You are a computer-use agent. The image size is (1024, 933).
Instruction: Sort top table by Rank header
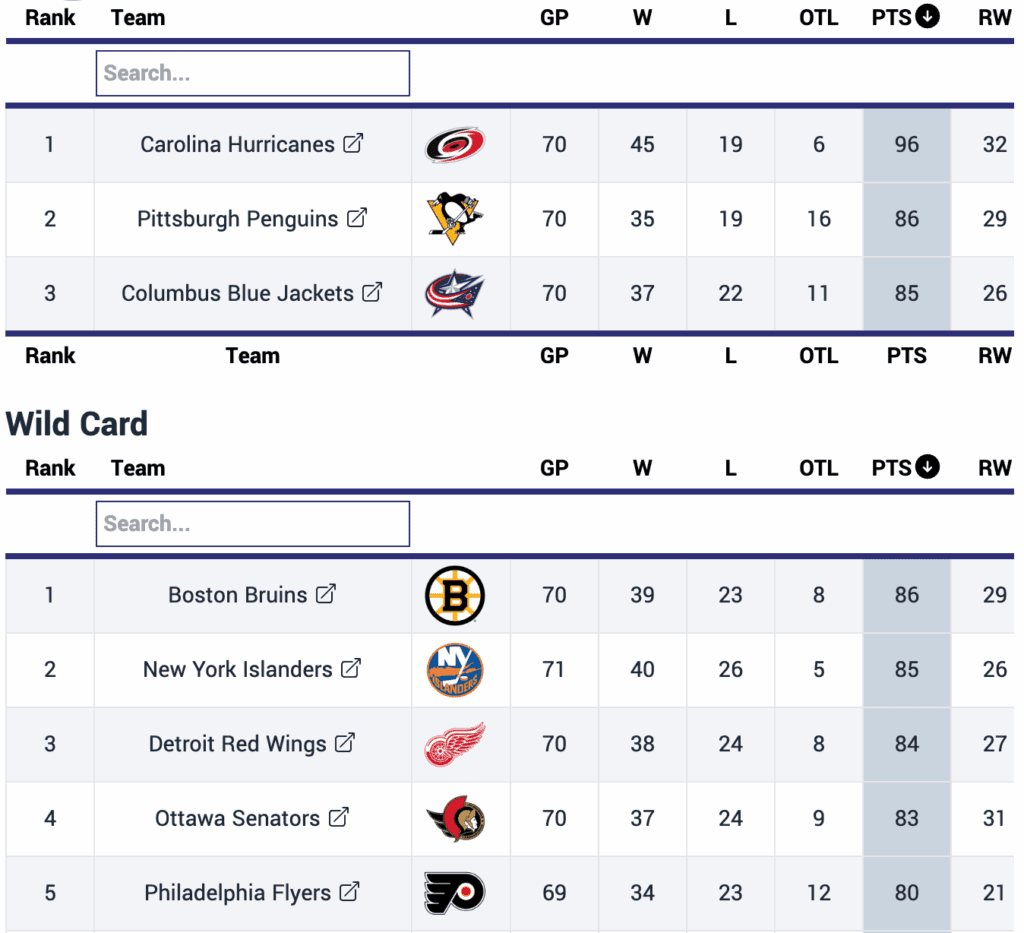tap(50, 17)
